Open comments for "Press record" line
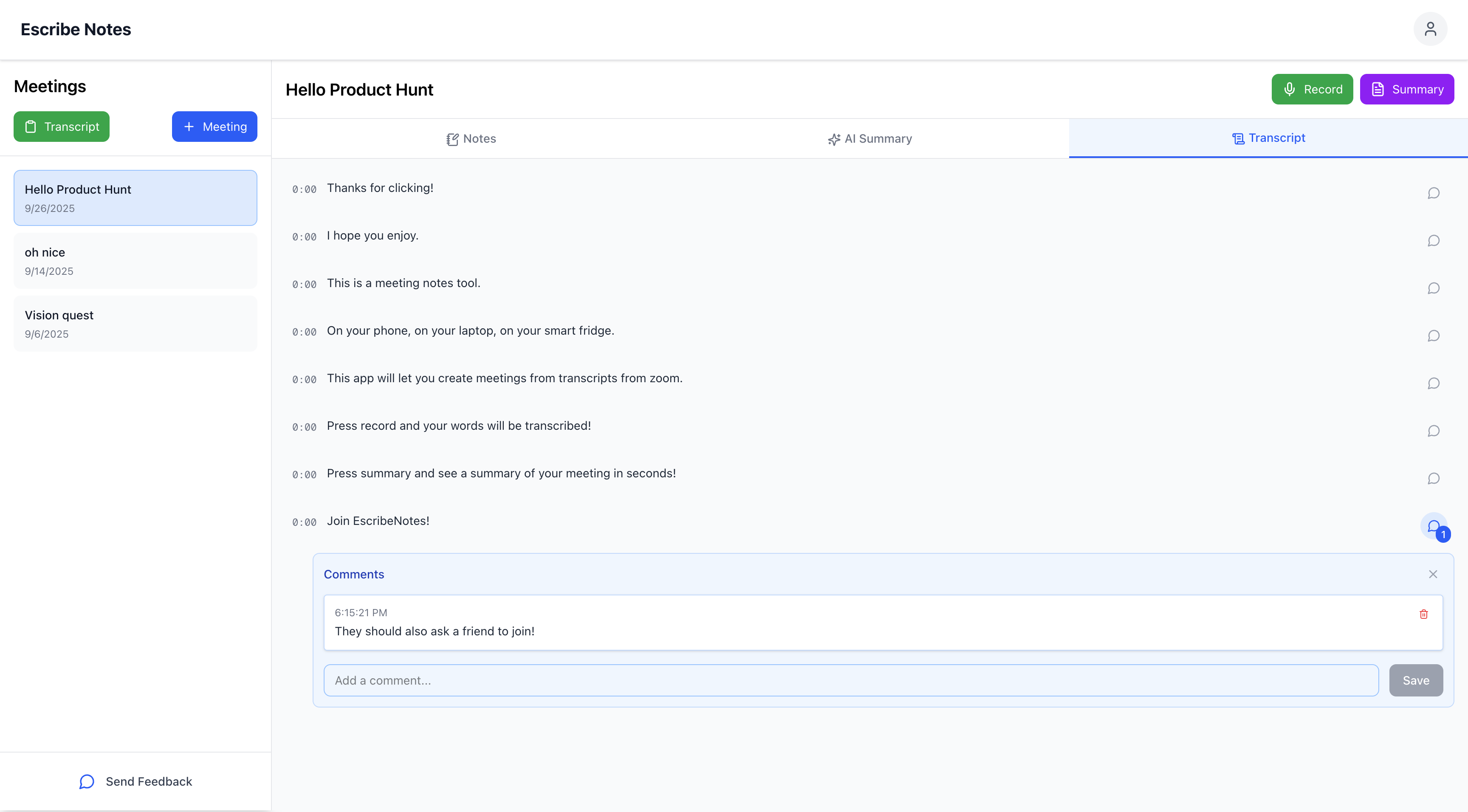The width and height of the screenshot is (1468, 812). 1433,431
